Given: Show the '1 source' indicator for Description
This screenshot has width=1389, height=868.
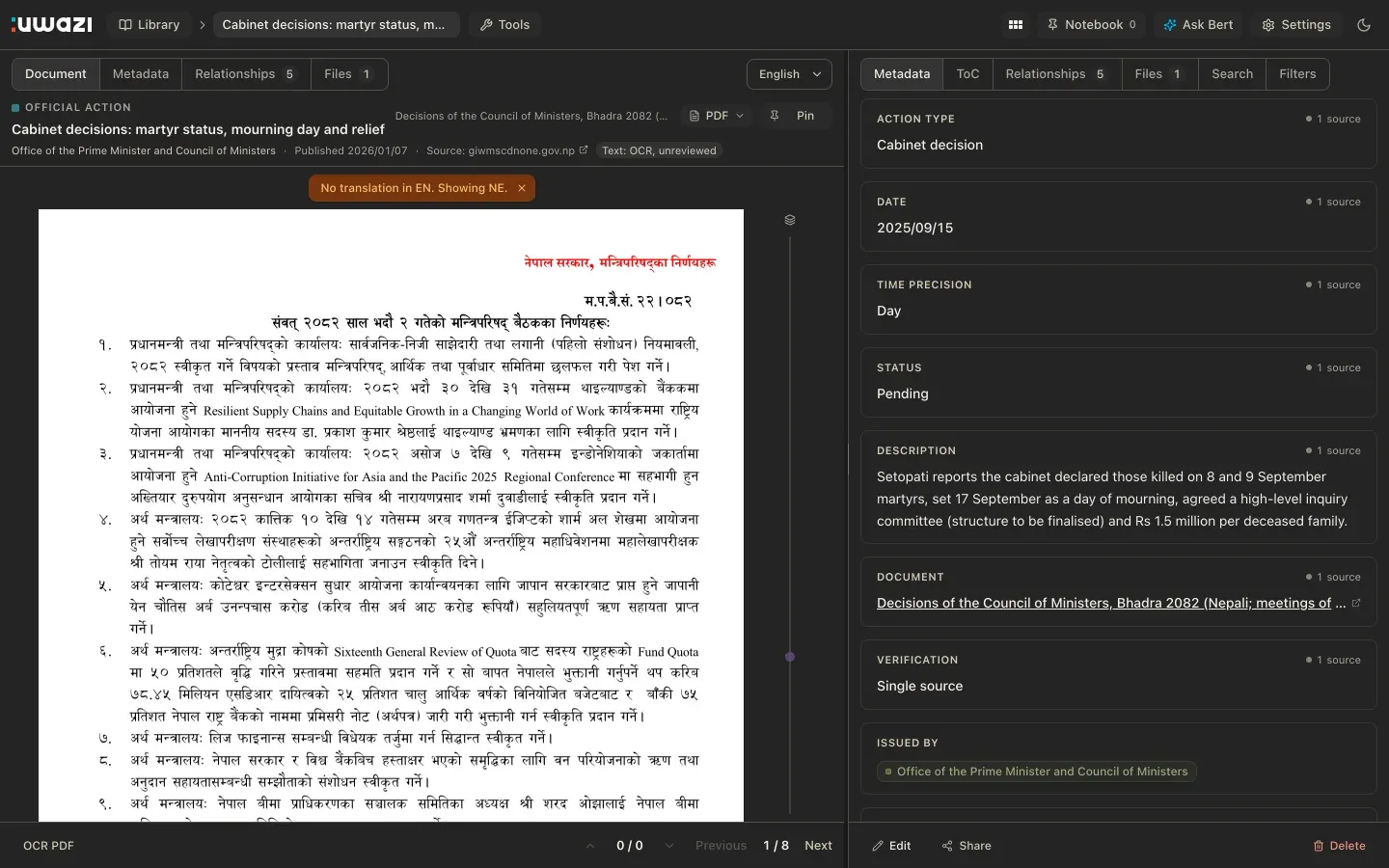Looking at the screenshot, I should 1333,450.
